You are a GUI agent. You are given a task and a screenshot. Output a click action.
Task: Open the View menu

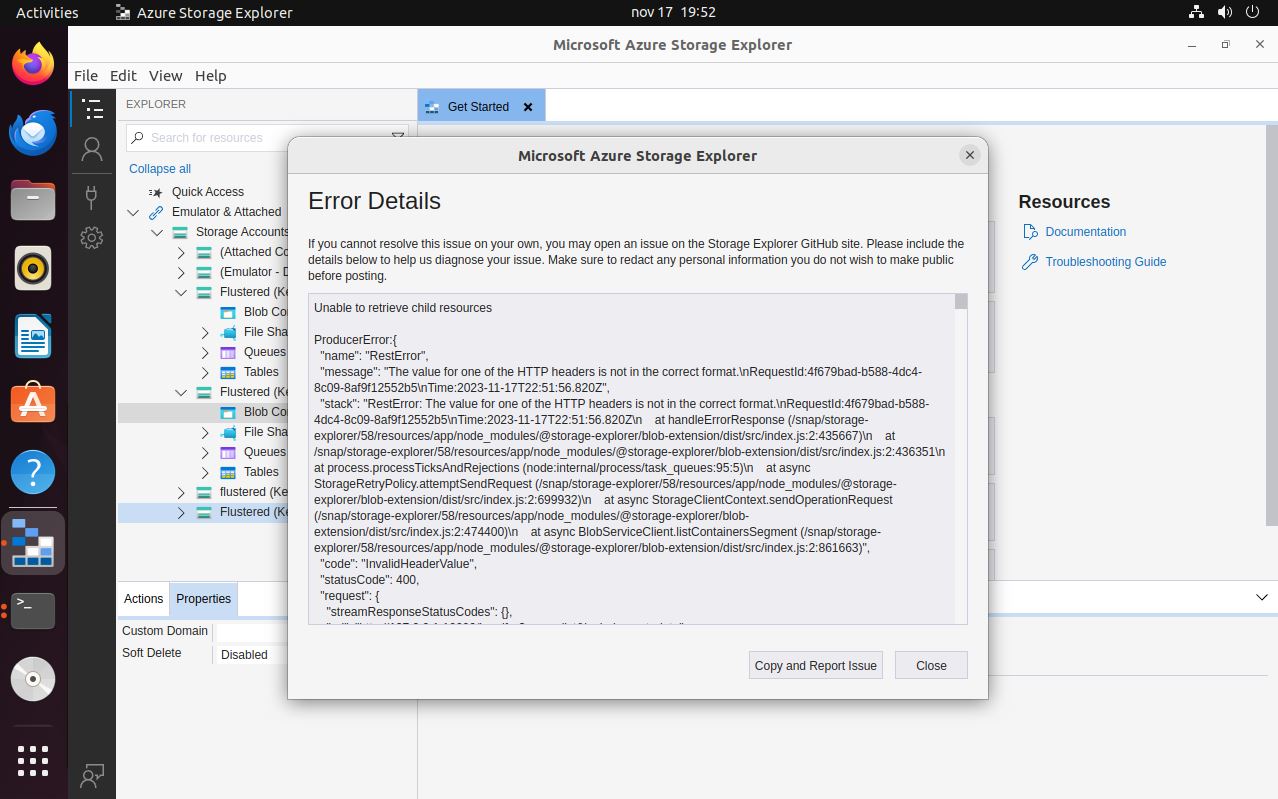click(165, 75)
